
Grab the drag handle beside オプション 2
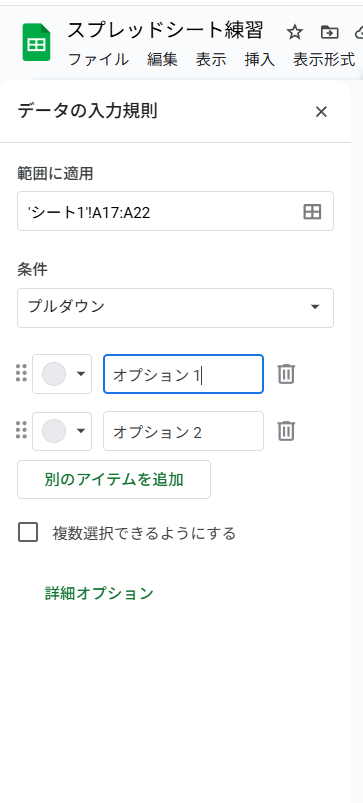click(21, 430)
